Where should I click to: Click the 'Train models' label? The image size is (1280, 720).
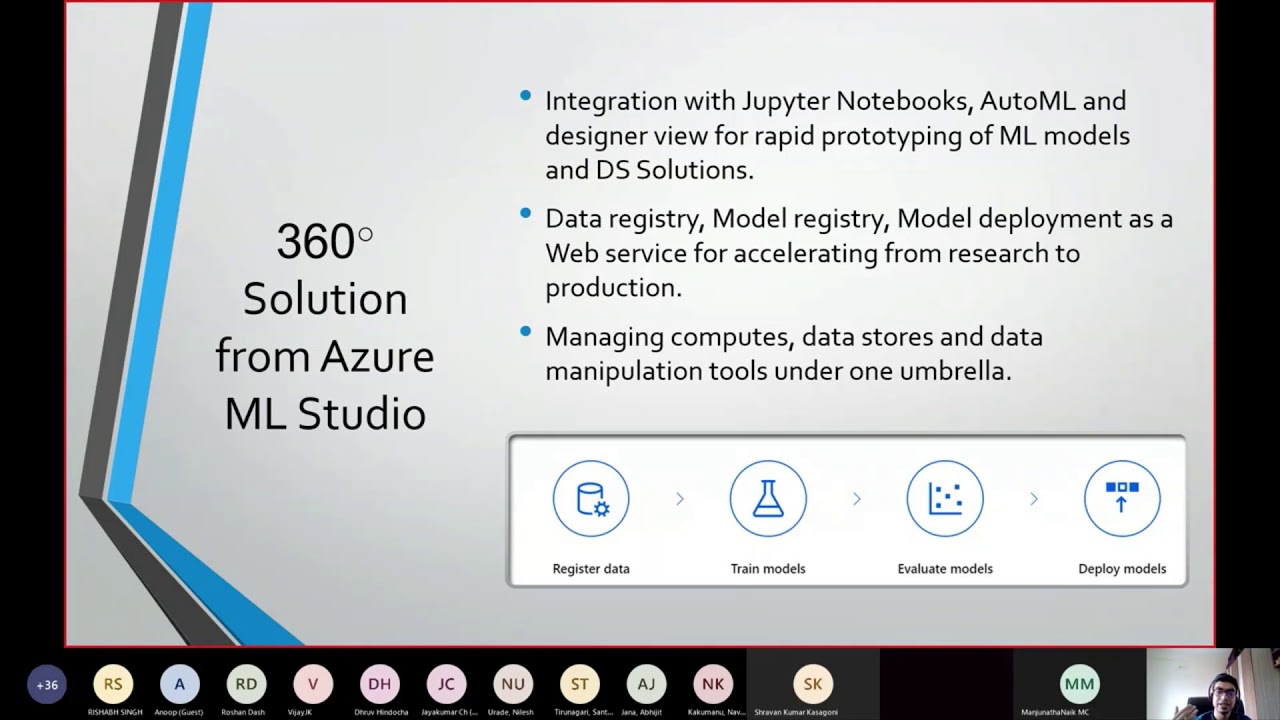[x=768, y=568]
